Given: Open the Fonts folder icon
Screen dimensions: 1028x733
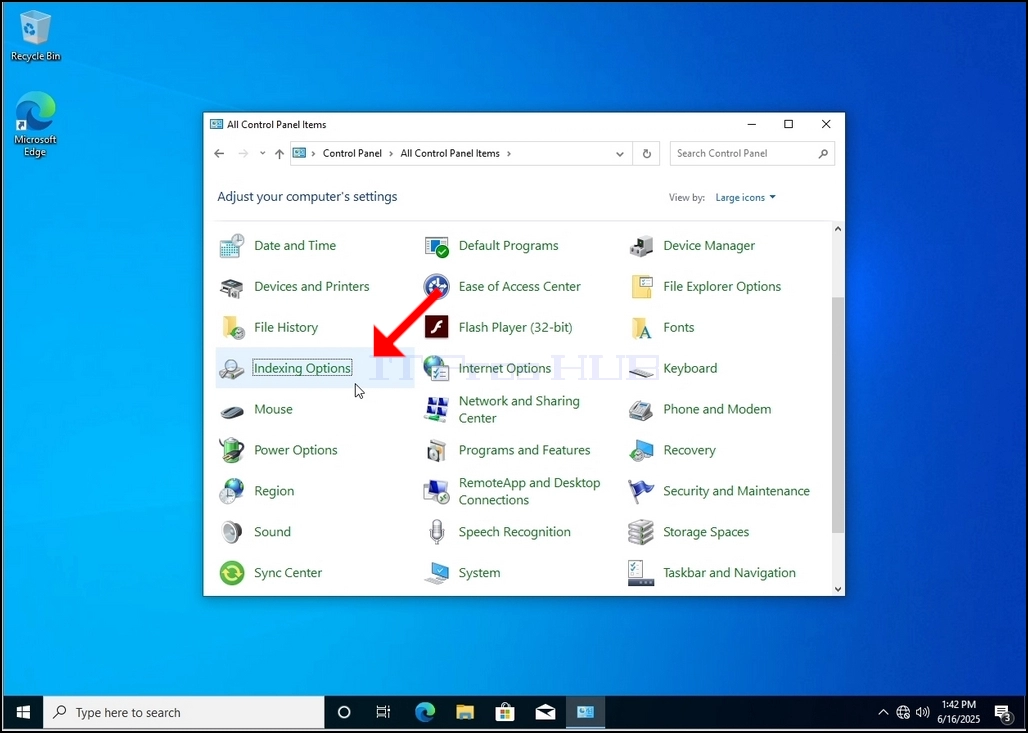Looking at the screenshot, I should click(x=641, y=328).
